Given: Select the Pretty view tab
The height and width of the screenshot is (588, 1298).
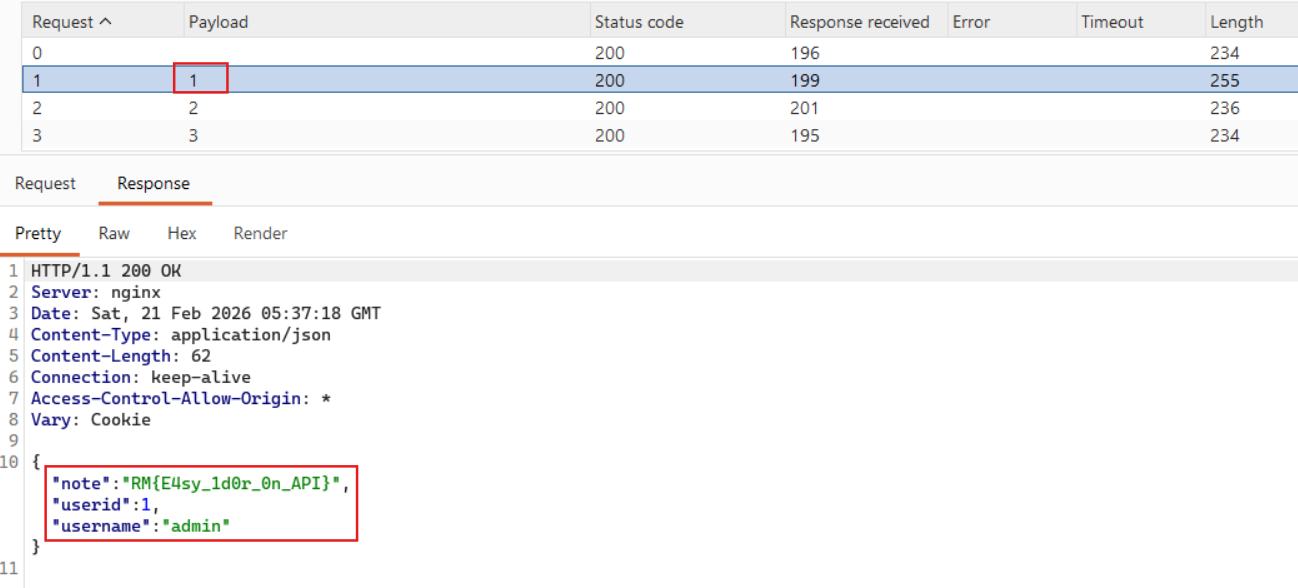Looking at the screenshot, I should (x=38, y=234).
